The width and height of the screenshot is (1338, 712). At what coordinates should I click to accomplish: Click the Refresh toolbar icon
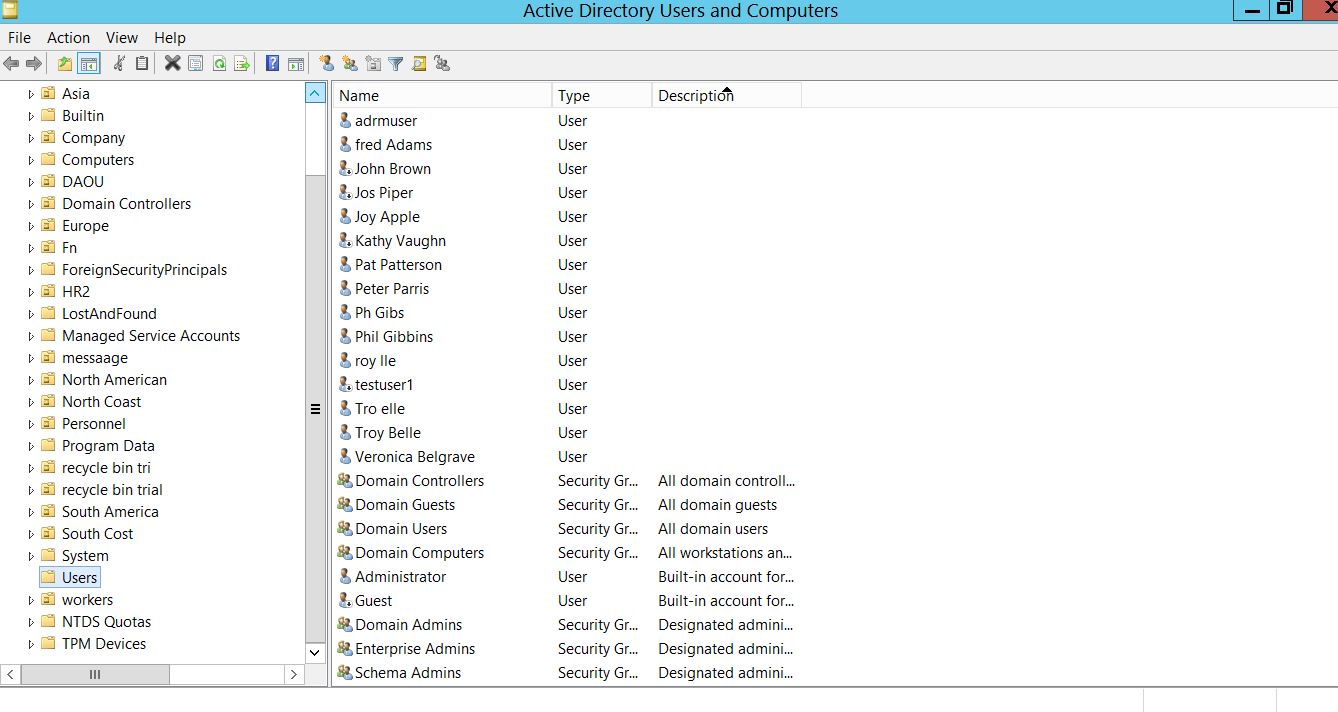(x=219, y=64)
